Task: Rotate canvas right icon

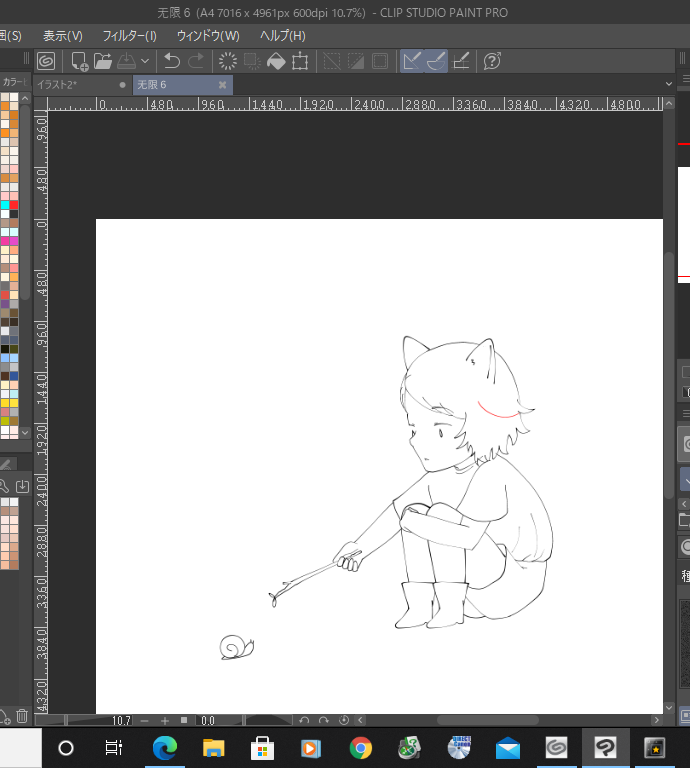Action: tap(324, 720)
